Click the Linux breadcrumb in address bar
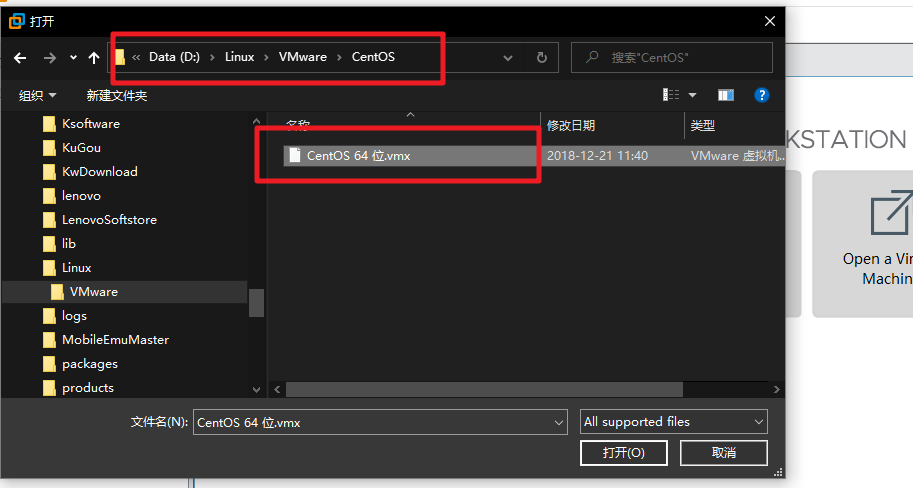Viewport: 913px width, 488px height. tap(239, 57)
